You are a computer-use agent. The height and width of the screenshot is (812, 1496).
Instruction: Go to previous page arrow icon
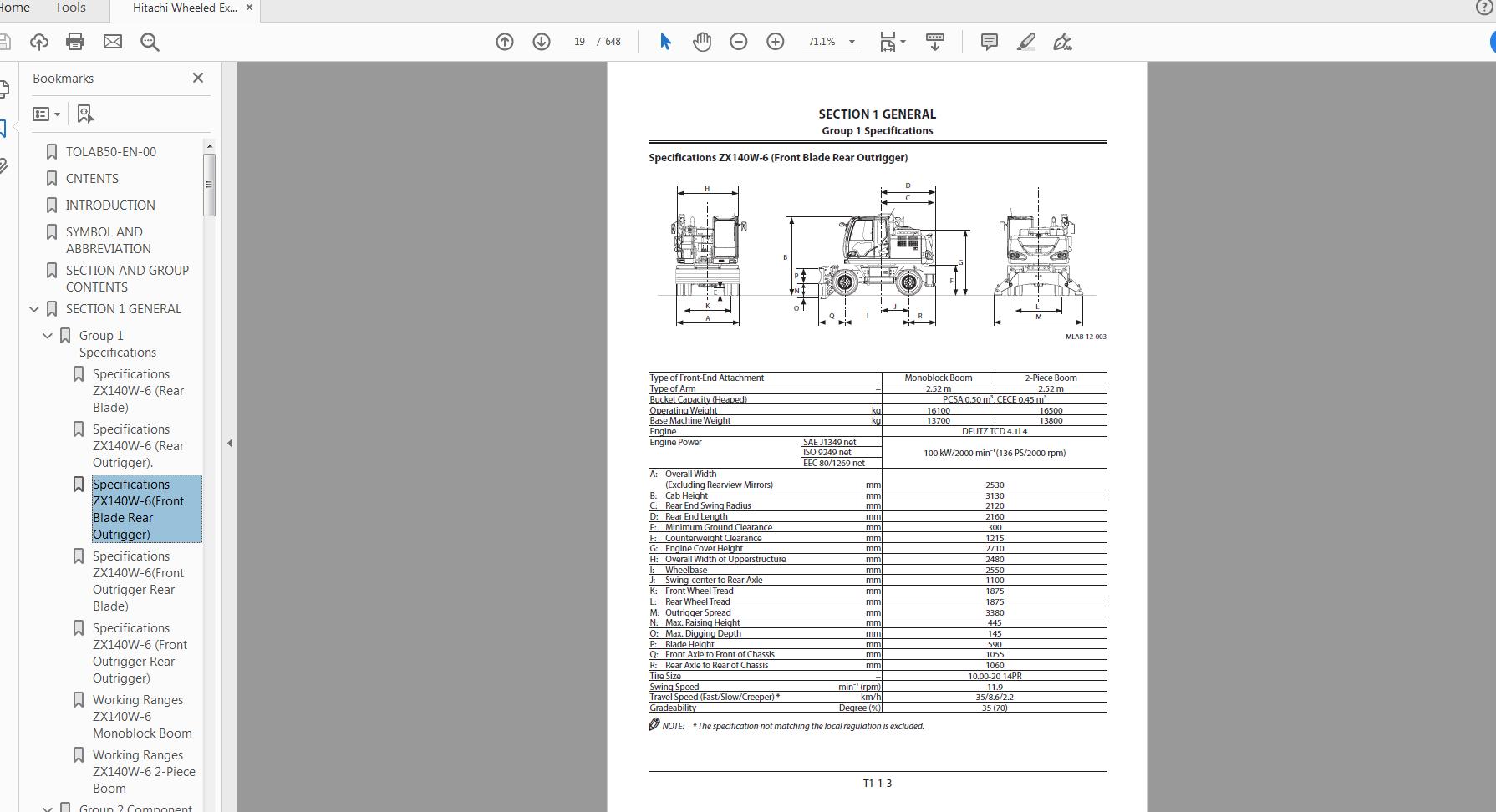click(x=505, y=42)
